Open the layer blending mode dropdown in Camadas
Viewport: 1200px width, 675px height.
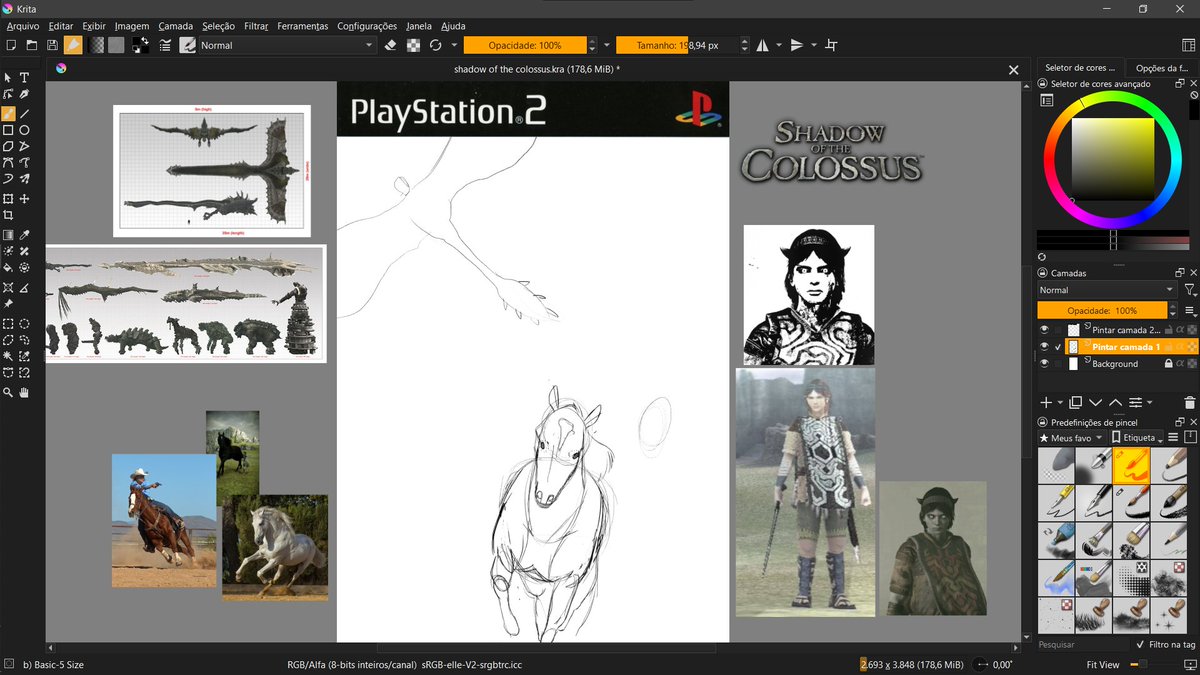1106,290
